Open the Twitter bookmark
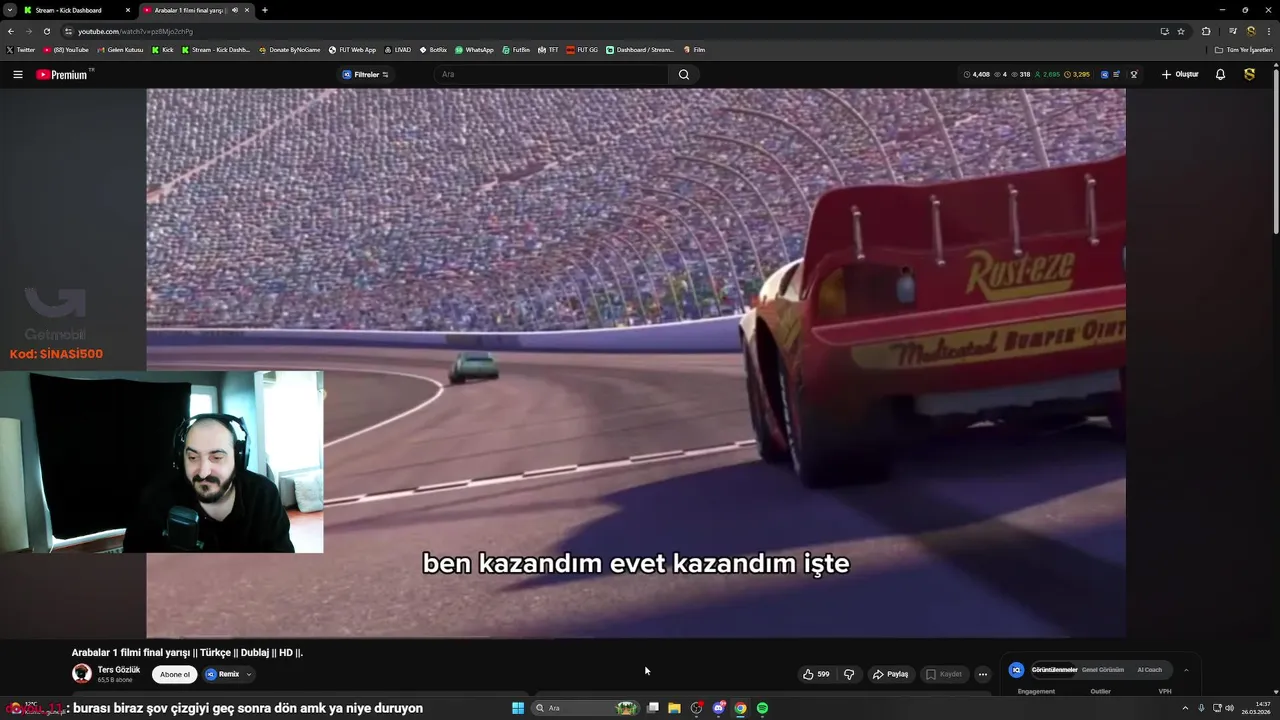This screenshot has height=720, width=1280. (x=20, y=49)
